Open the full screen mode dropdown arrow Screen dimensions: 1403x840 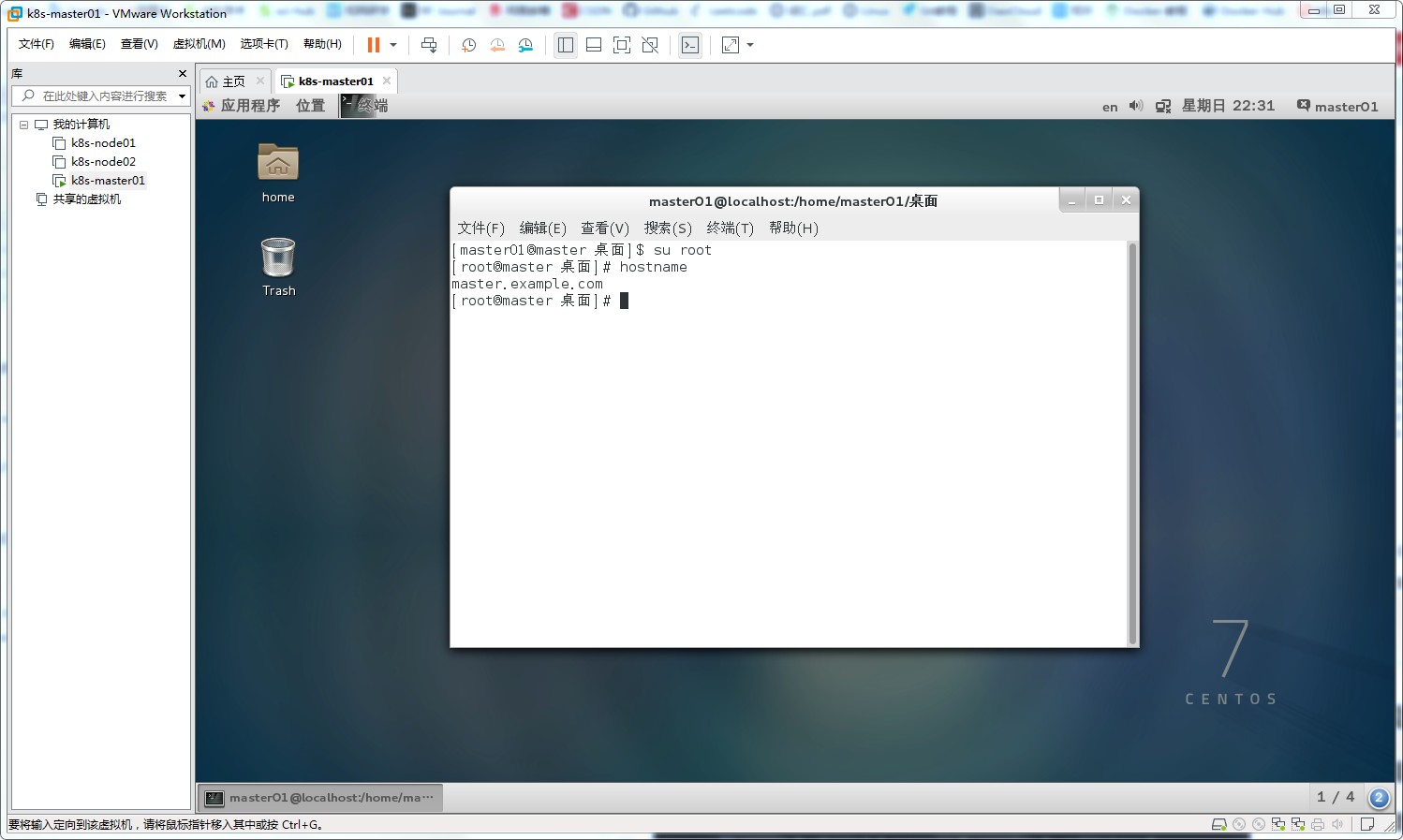point(749,45)
